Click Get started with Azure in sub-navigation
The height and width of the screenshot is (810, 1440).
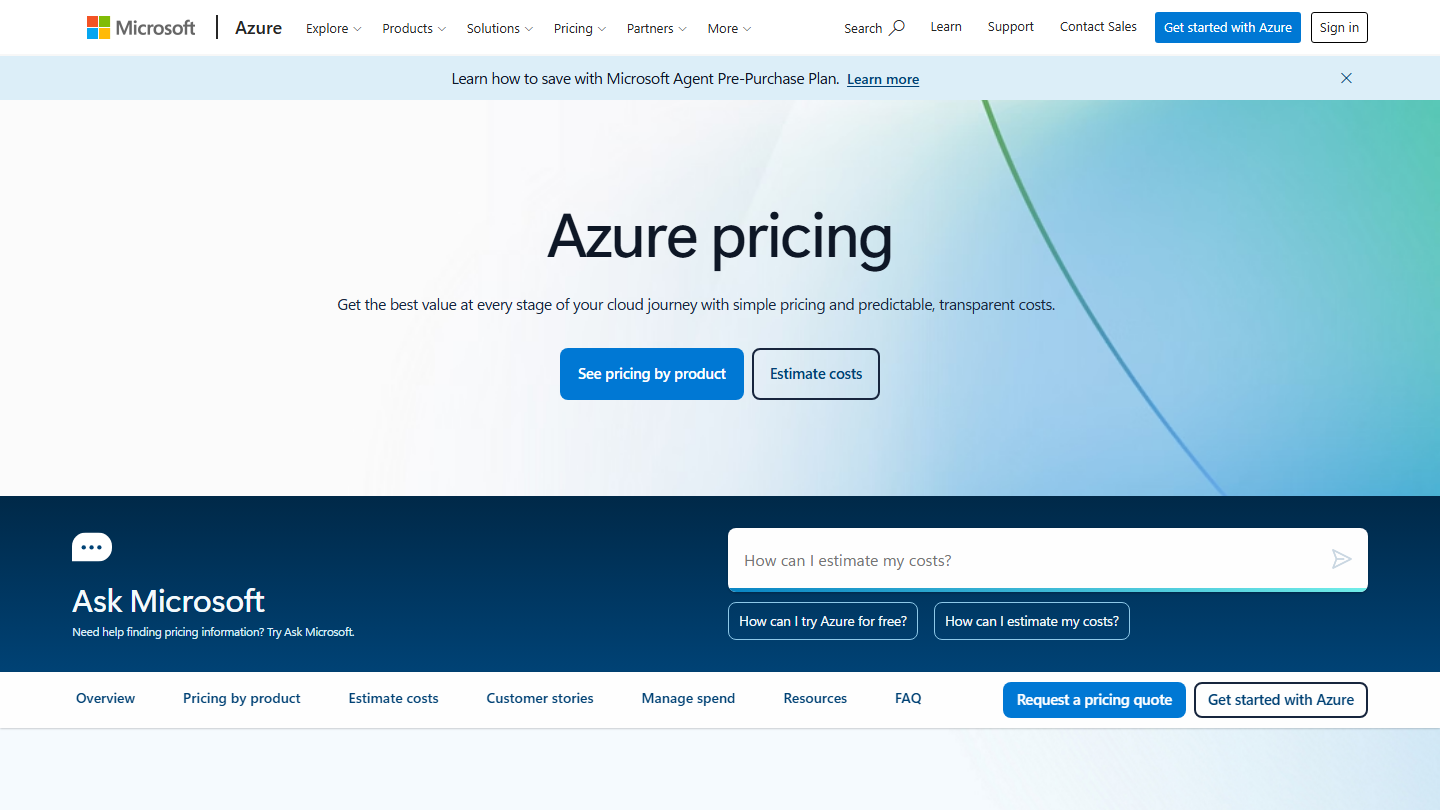tap(1281, 700)
